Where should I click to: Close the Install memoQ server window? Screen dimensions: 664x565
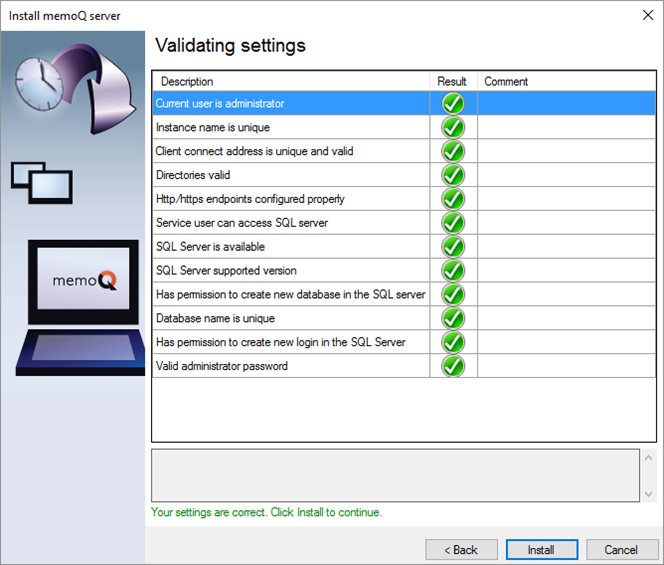[647, 15]
